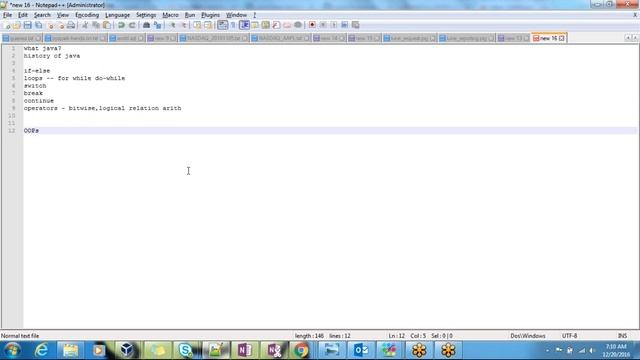Undo the last edit via the toolbar
This screenshot has width=640, height=360.
pyautogui.click(x=121, y=25)
